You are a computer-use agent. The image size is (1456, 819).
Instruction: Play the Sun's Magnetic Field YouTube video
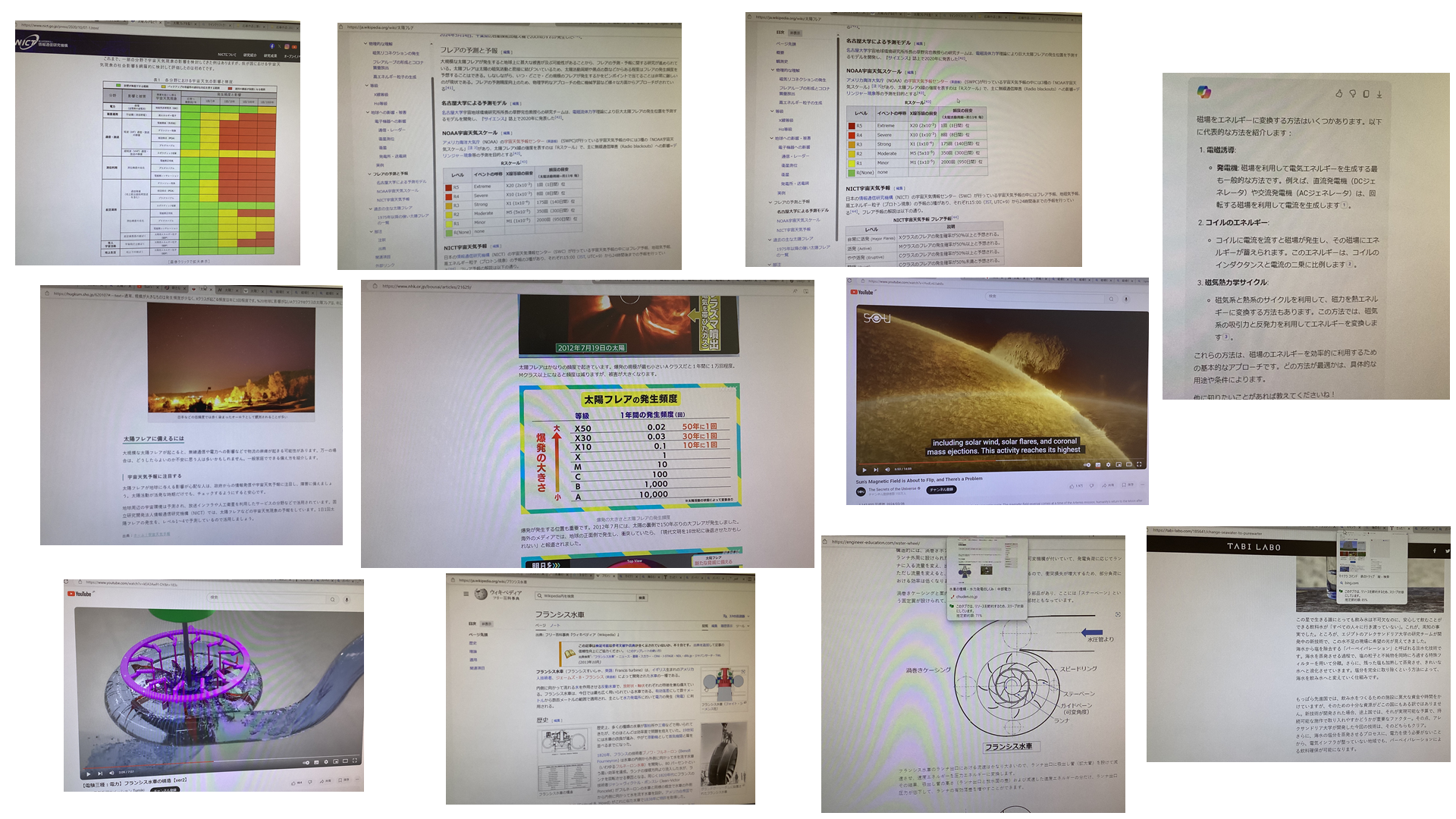(864, 470)
